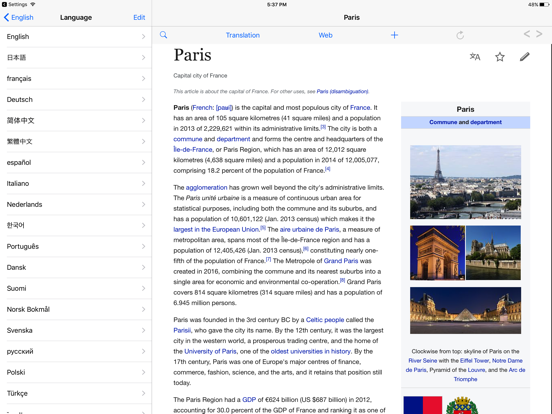
Task: Open River Seine link in caption
Action: pyautogui.click(x=422, y=360)
